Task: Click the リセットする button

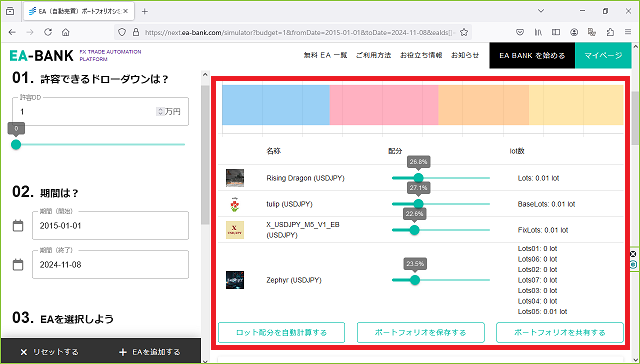Action: 49,352
